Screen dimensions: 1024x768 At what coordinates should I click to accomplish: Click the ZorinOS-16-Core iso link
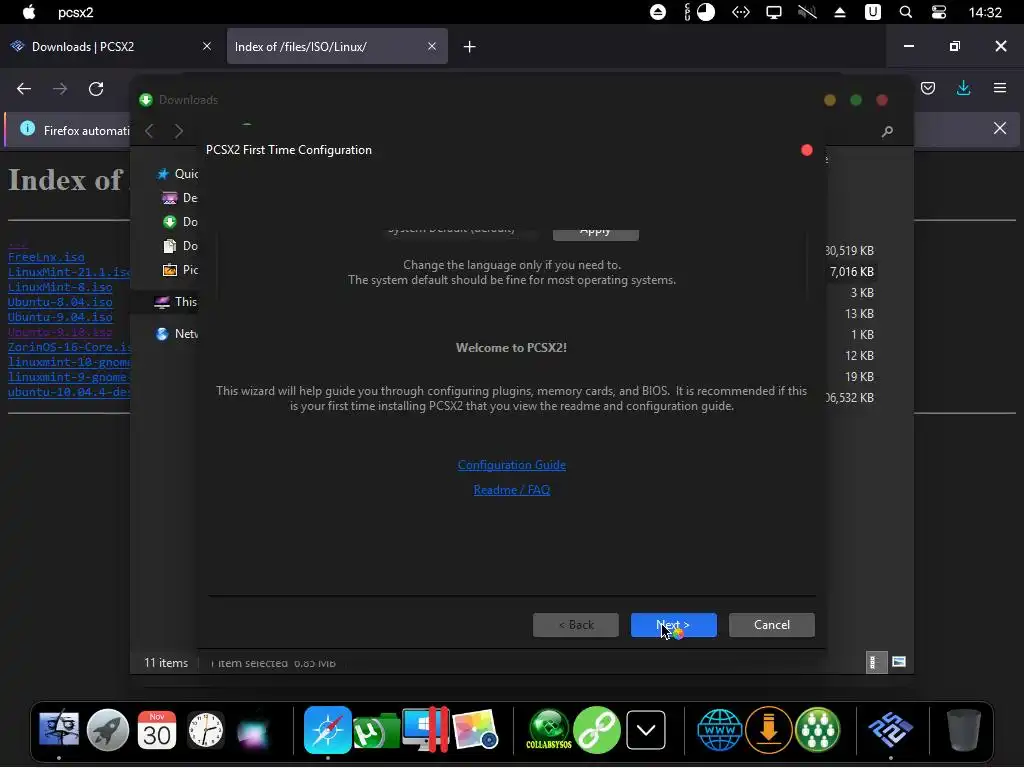(69, 347)
